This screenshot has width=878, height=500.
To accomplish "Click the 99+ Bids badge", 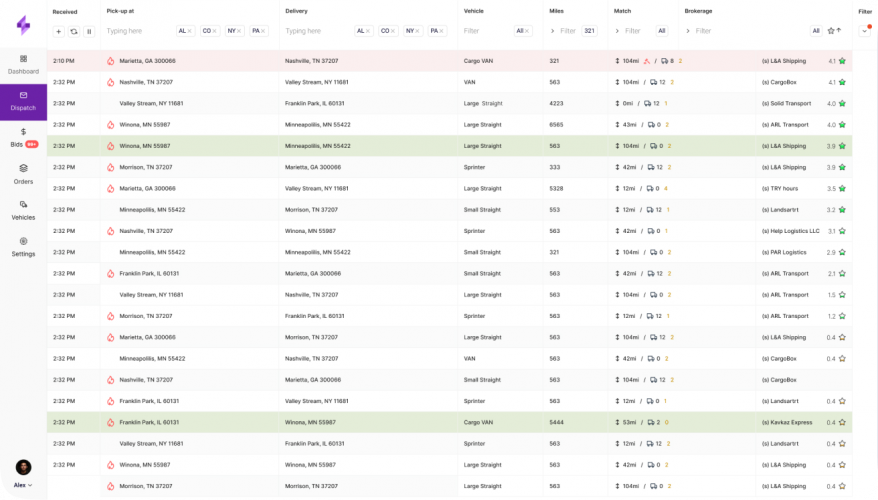I will click(32, 144).
